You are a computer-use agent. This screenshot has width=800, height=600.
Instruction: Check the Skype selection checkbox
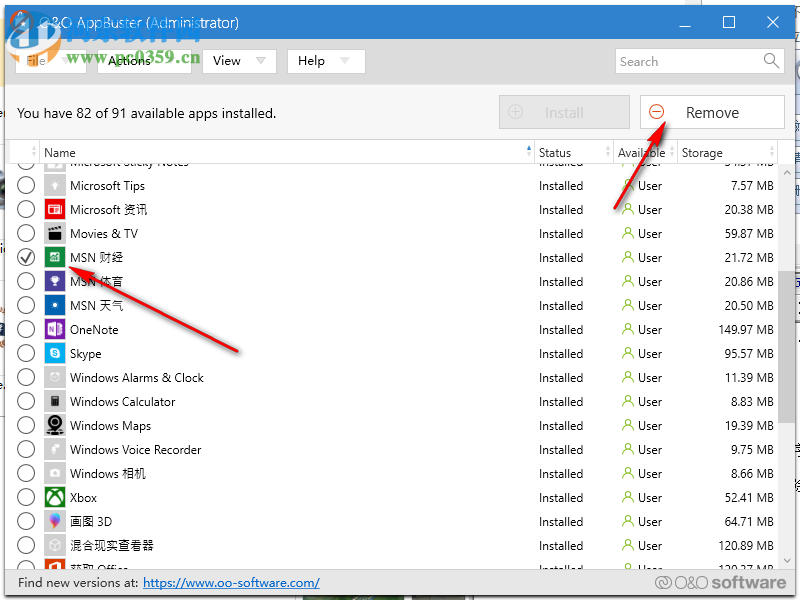coord(25,353)
